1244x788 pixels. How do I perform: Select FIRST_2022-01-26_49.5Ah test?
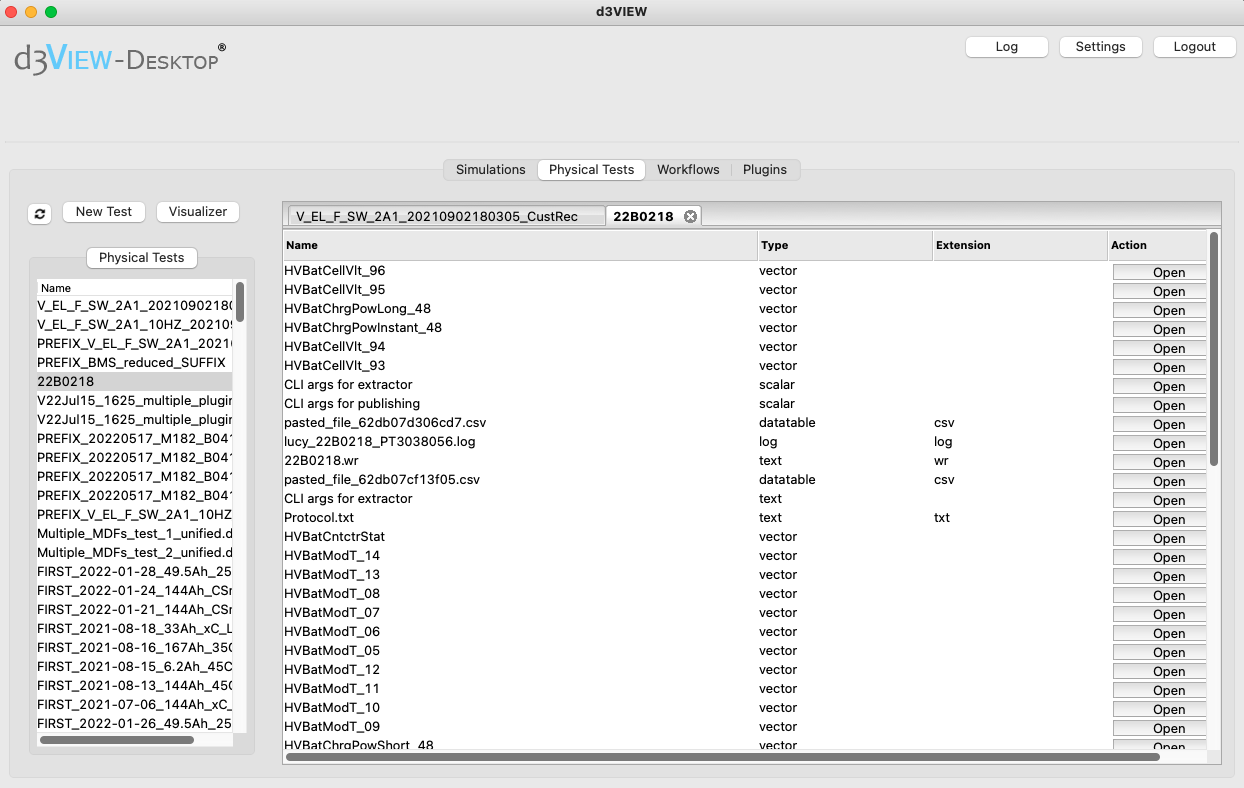(135, 723)
